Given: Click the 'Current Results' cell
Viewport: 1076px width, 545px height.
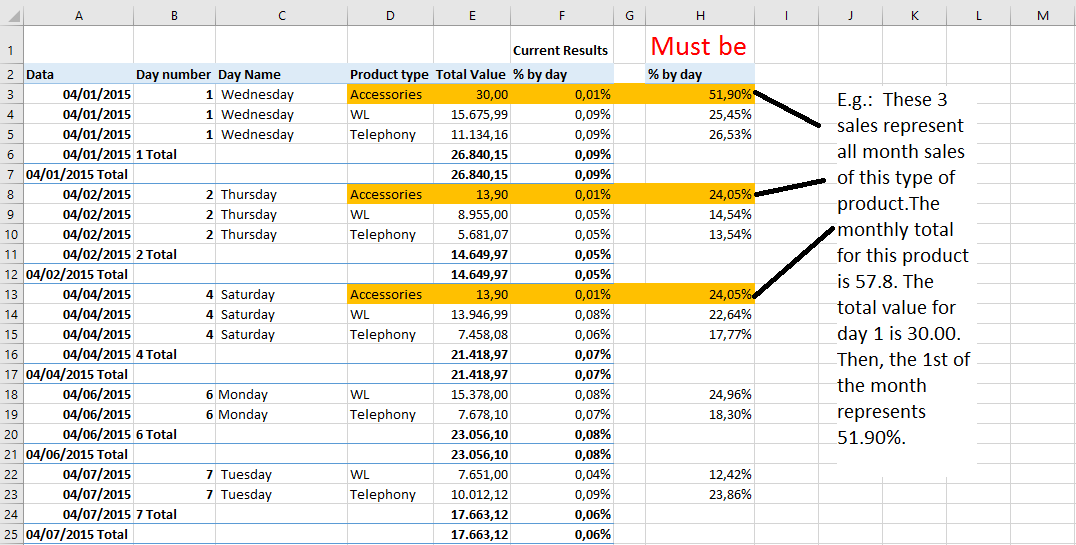Looking at the screenshot, I should click(x=562, y=45).
